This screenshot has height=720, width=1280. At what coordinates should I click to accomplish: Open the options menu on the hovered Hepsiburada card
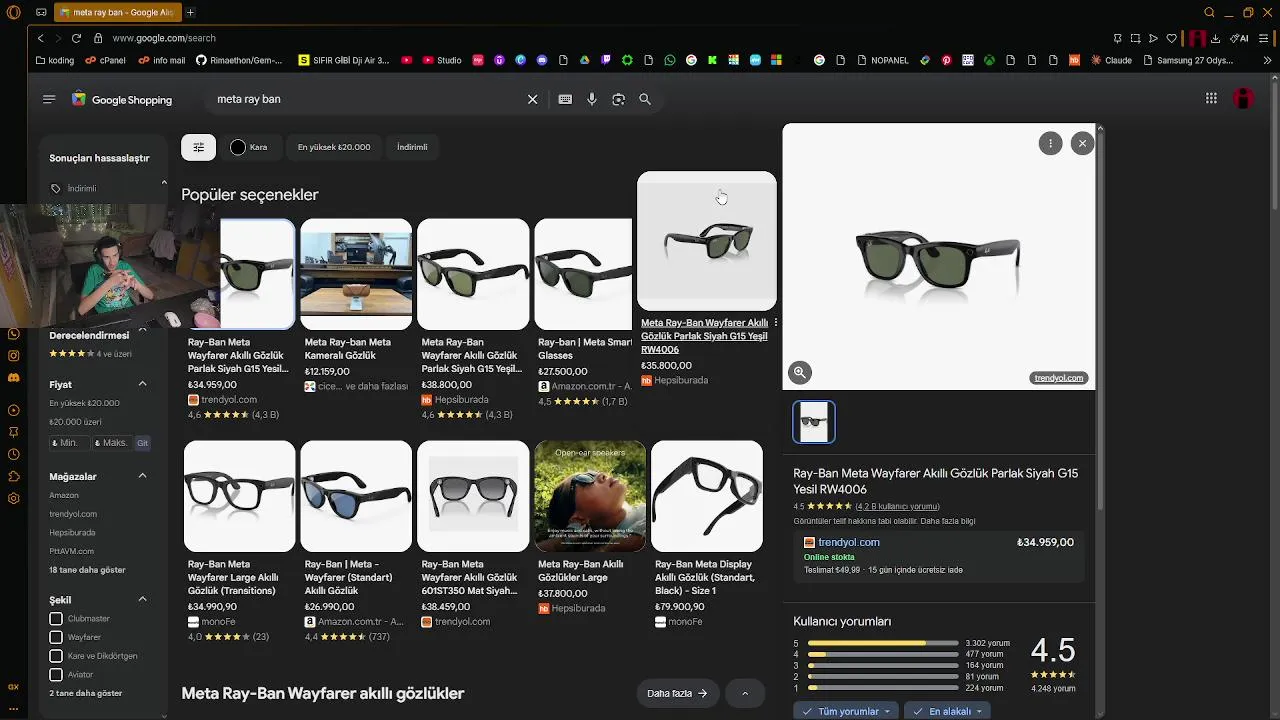775,323
